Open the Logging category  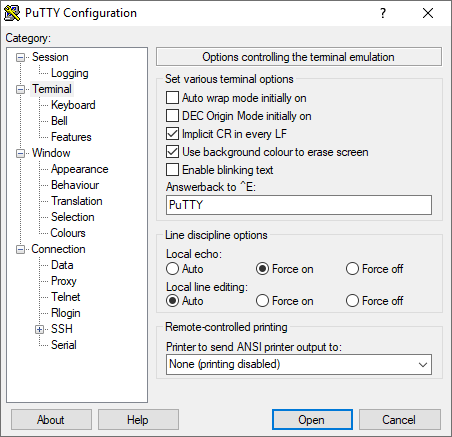pos(70,73)
